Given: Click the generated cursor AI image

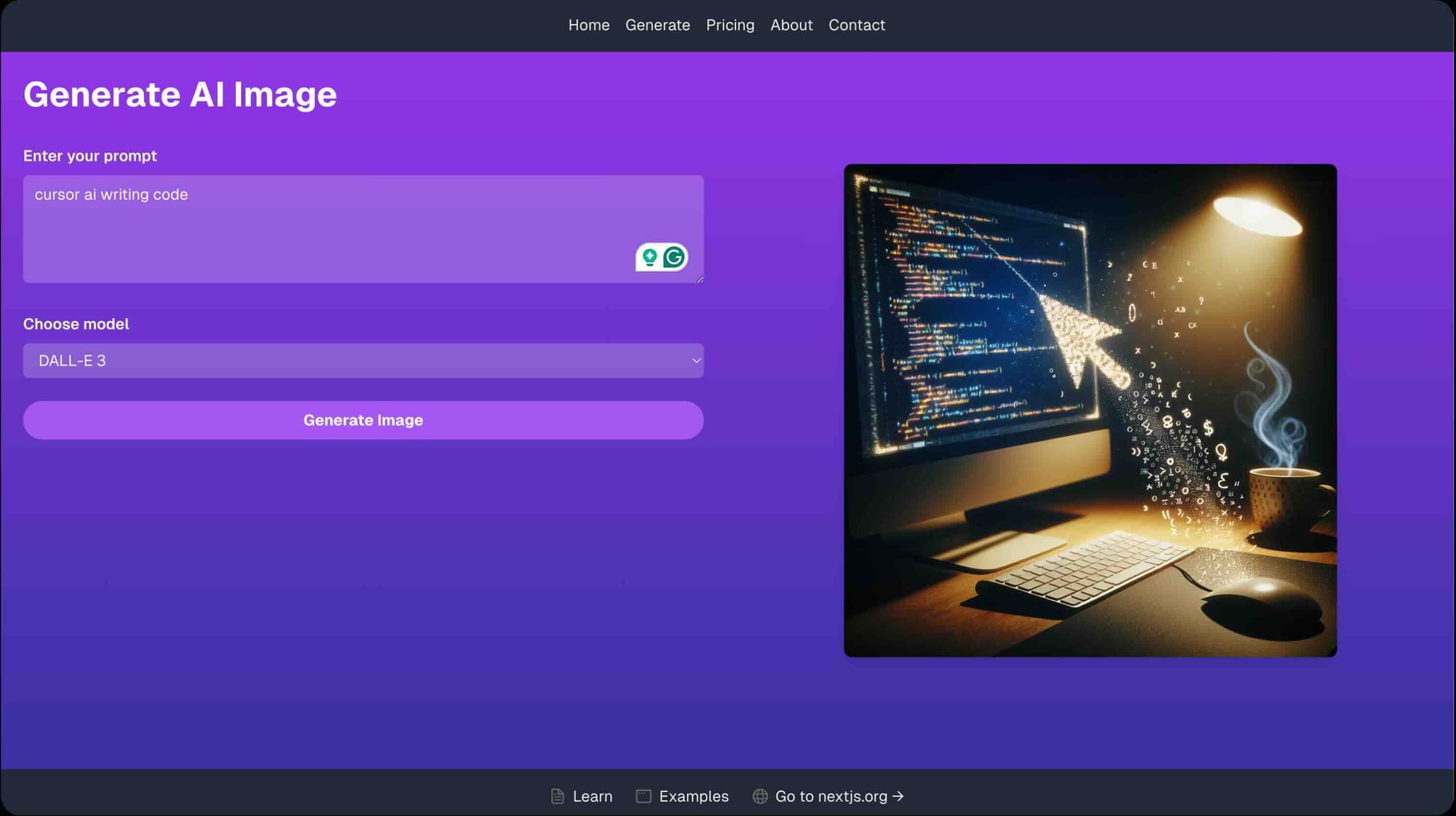Looking at the screenshot, I should [1090, 411].
